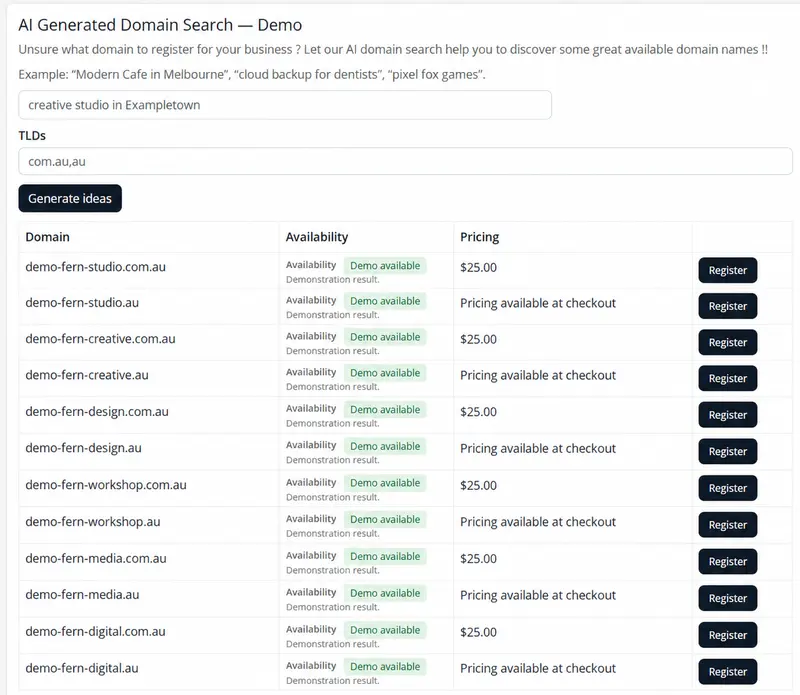Screen dimensions: 800x695
Task: Click the $25.00 price of demo-fern-studio.com.au
Action: pos(479,267)
